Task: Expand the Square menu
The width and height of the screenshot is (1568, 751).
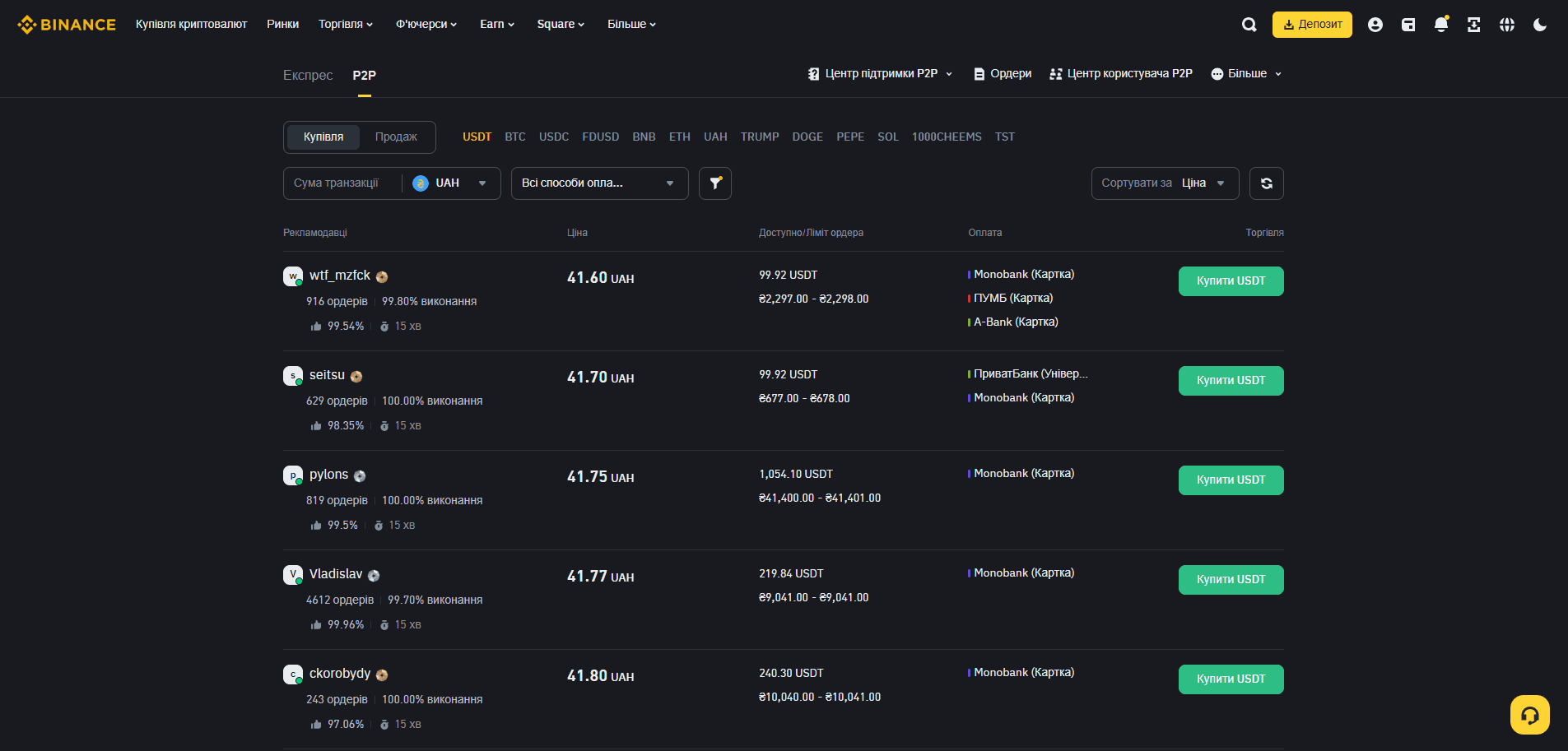Action: 561,25
